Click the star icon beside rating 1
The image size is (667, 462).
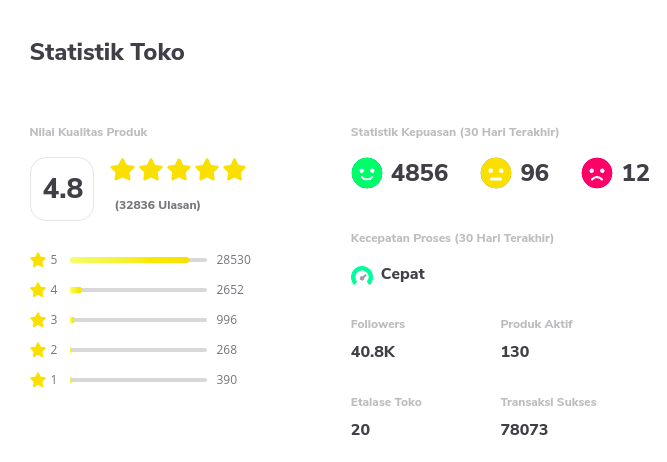point(38,380)
